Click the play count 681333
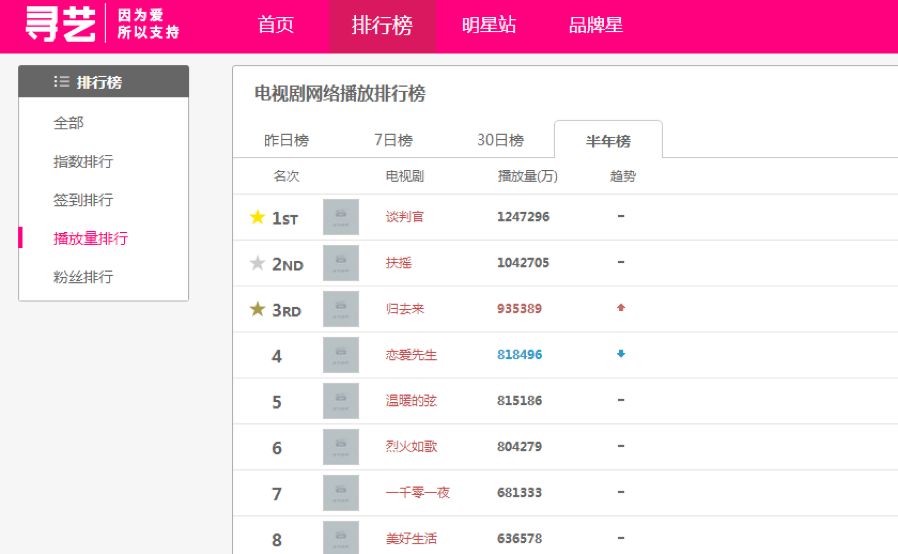The image size is (898, 554). pyautogui.click(x=519, y=492)
